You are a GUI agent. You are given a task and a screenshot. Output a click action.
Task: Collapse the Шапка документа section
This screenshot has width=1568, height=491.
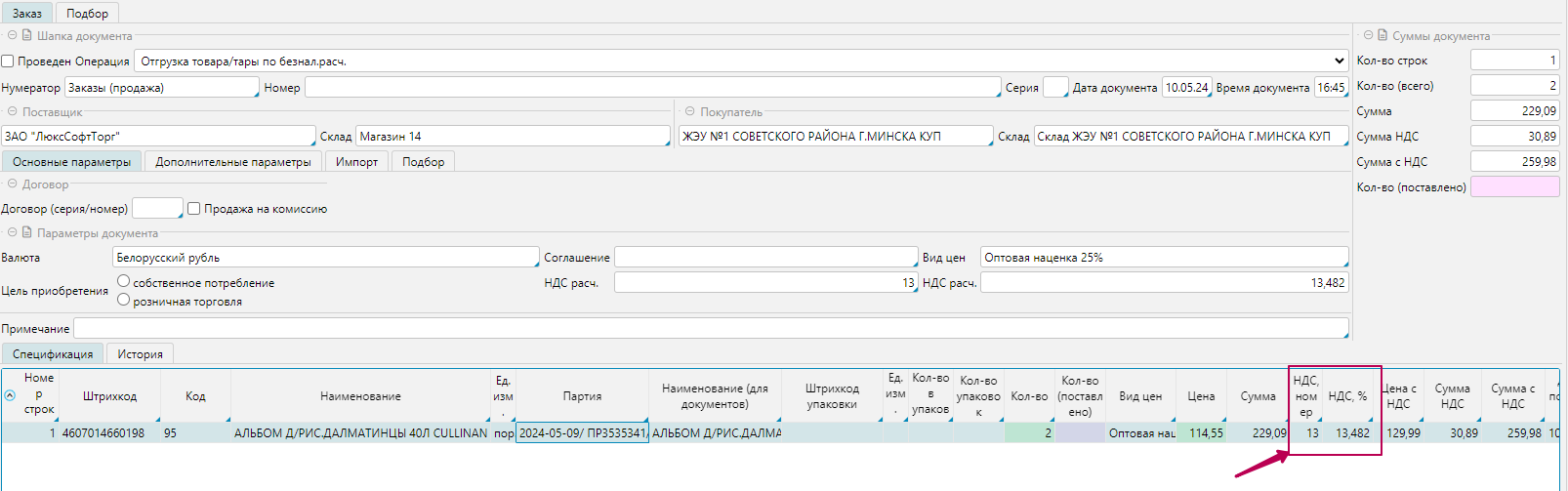(x=13, y=35)
